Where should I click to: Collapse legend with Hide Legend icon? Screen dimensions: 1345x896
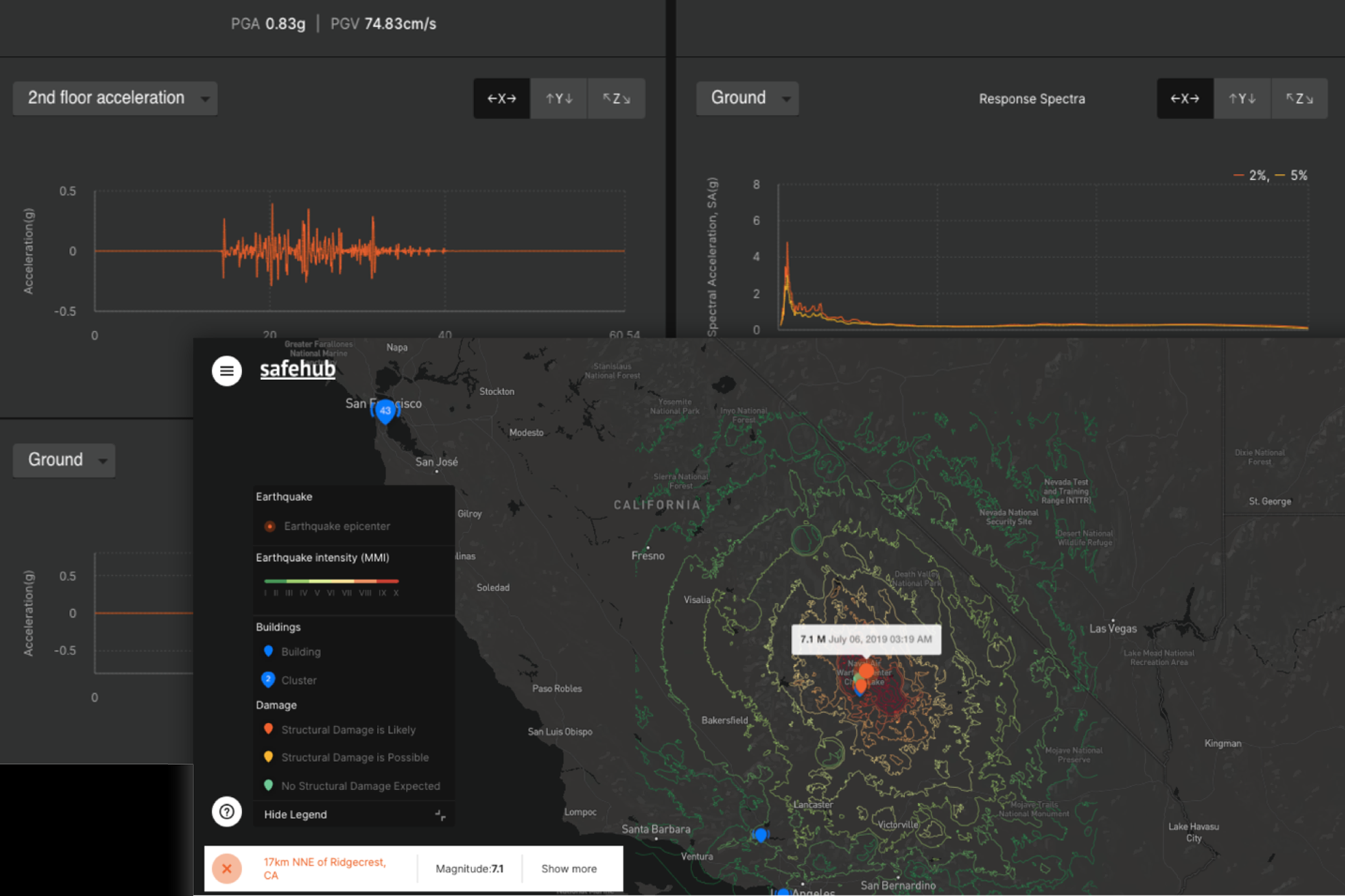(x=440, y=815)
